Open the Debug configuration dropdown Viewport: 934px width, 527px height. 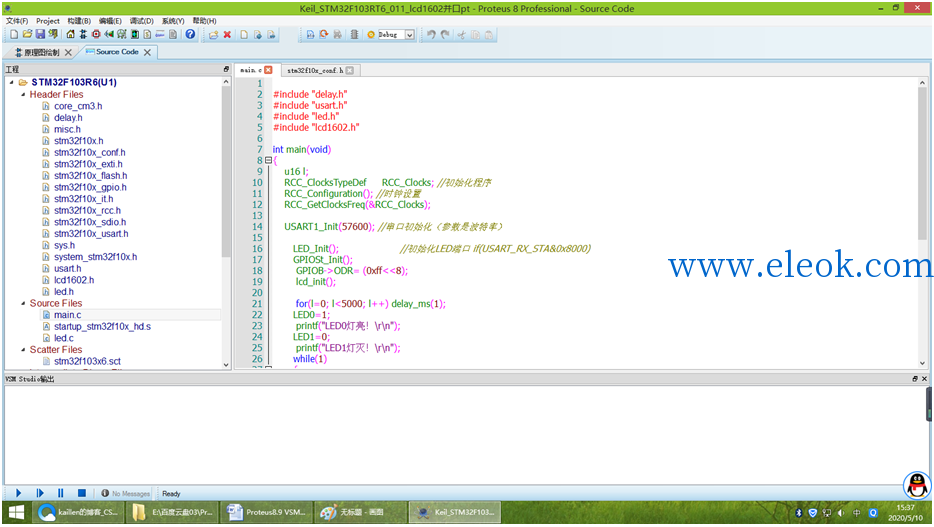410,35
